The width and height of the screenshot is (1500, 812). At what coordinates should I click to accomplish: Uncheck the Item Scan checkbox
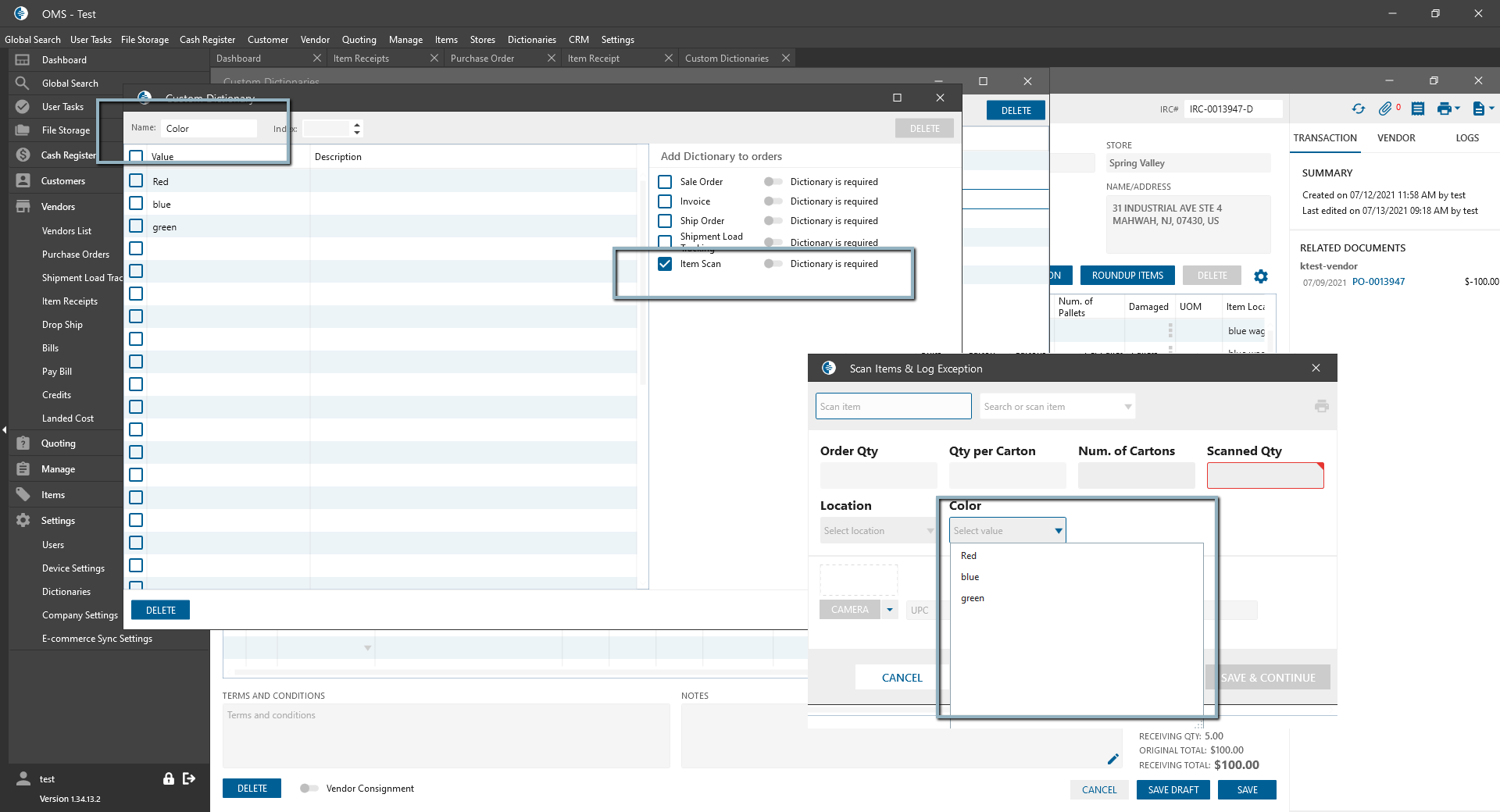(665, 264)
